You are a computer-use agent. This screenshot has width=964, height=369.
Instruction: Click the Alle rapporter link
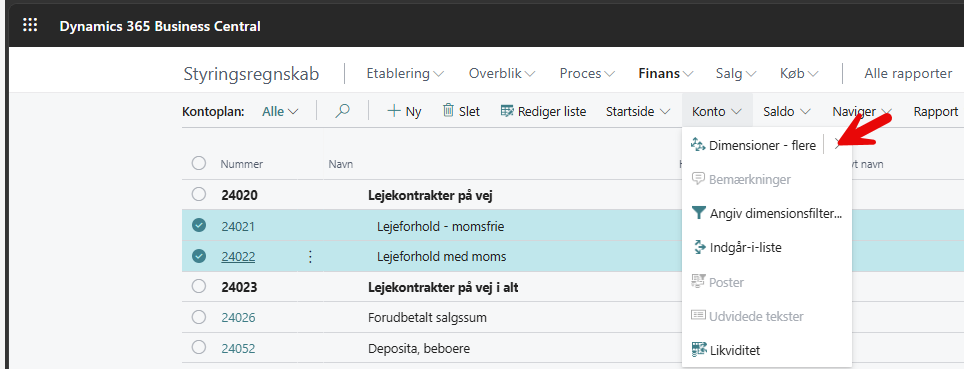(908, 73)
